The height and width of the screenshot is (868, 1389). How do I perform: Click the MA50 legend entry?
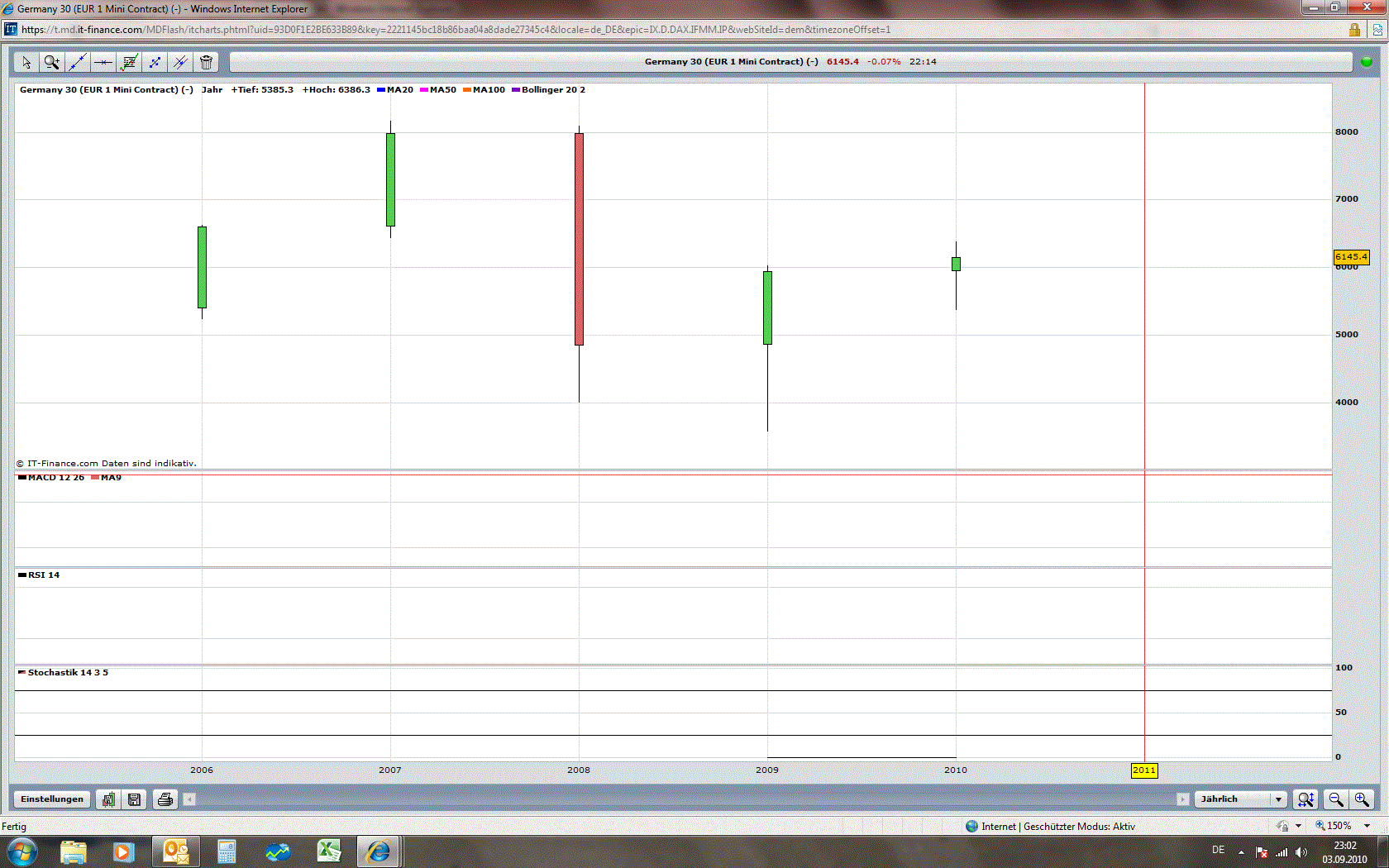coord(438,90)
